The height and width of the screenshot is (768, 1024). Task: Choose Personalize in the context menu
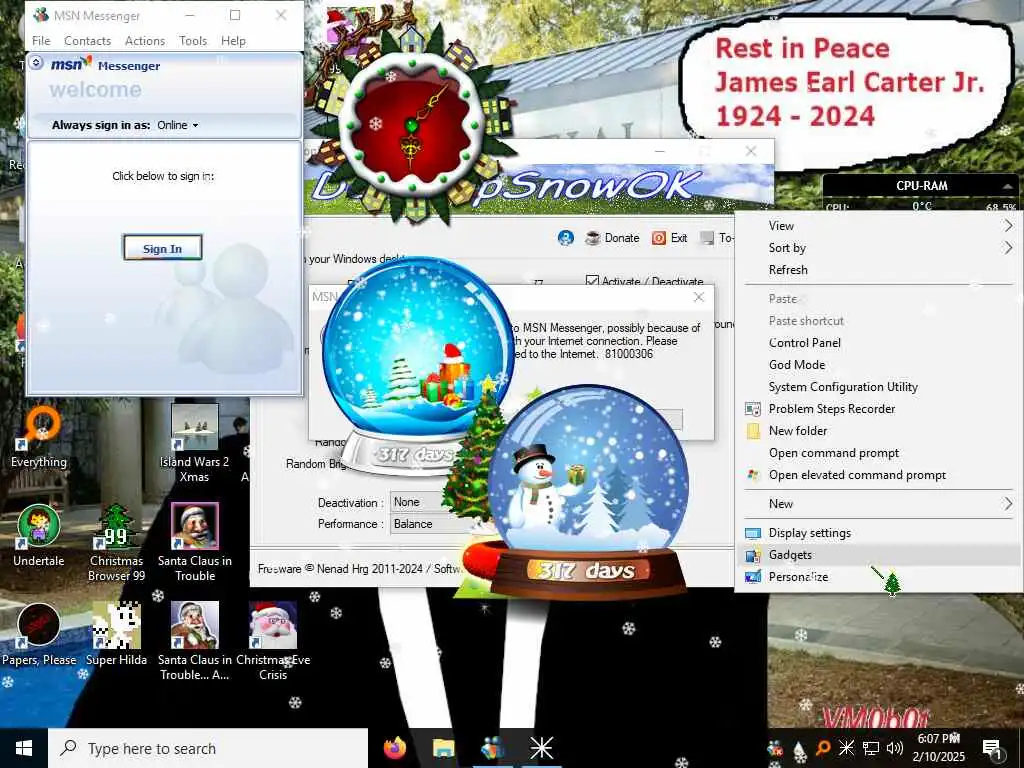point(878,577)
